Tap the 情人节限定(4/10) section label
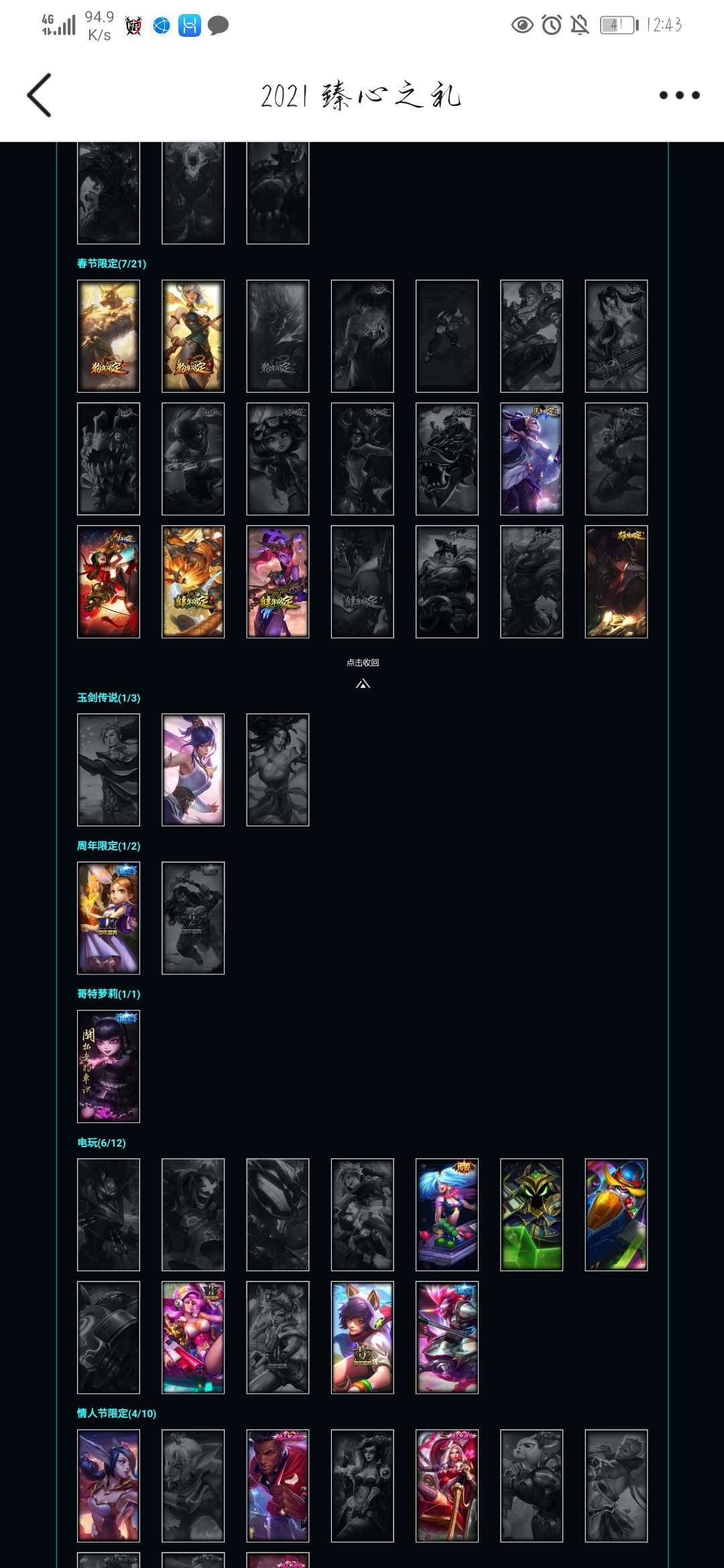Image resolution: width=724 pixels, height=1568 pixels. (x=117, y=1413)
